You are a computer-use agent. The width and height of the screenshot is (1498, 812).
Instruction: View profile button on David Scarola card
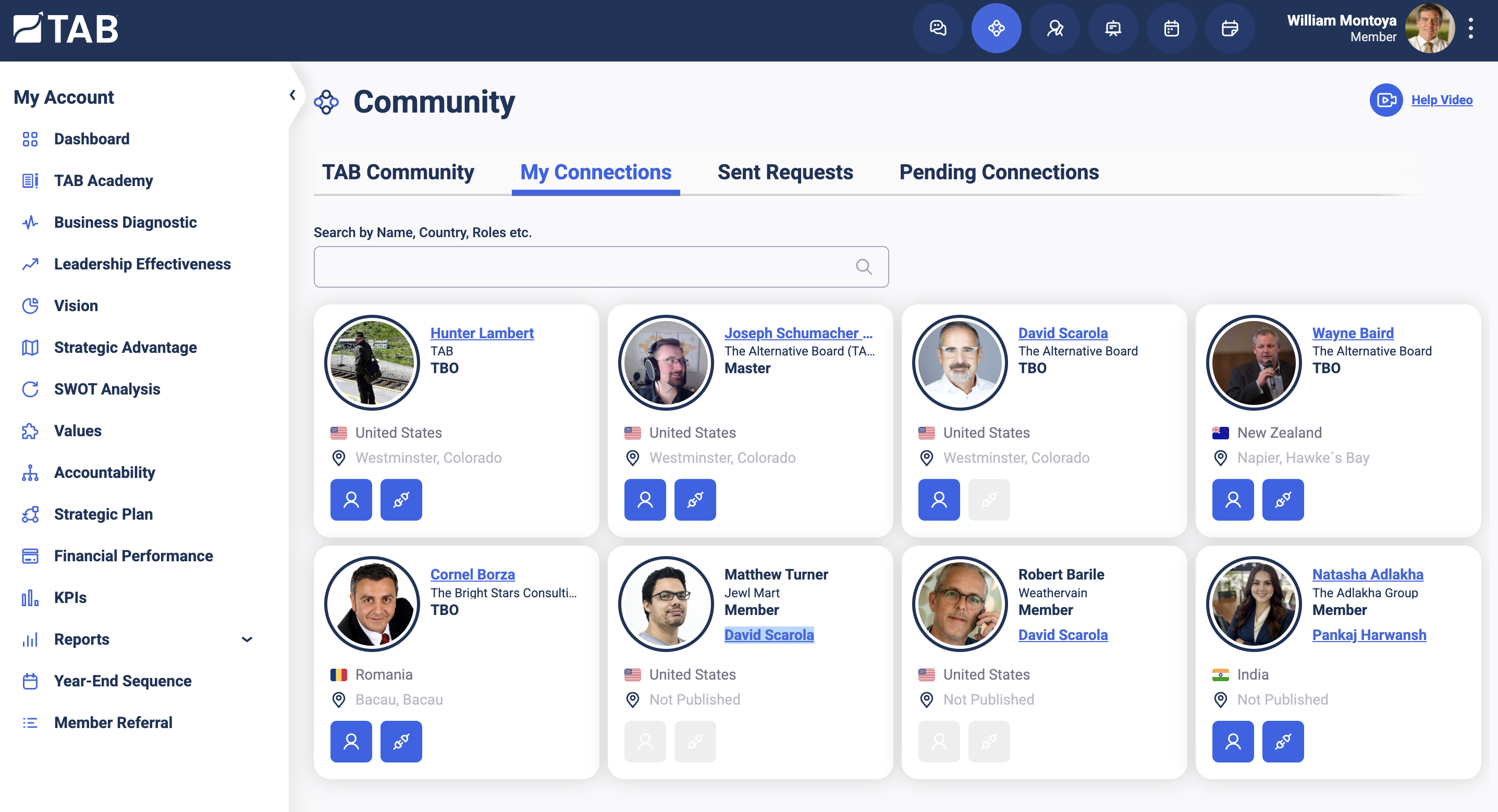point(939,500)
